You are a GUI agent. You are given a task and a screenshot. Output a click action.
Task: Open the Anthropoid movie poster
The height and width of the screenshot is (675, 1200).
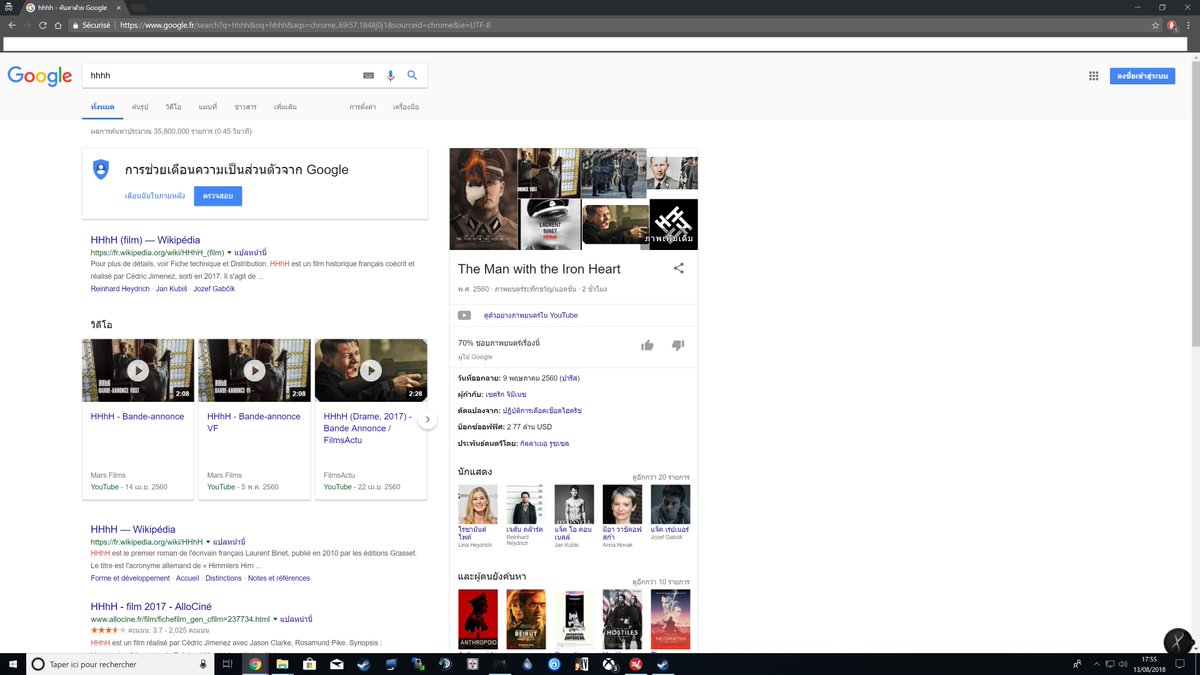click(478, 619)
